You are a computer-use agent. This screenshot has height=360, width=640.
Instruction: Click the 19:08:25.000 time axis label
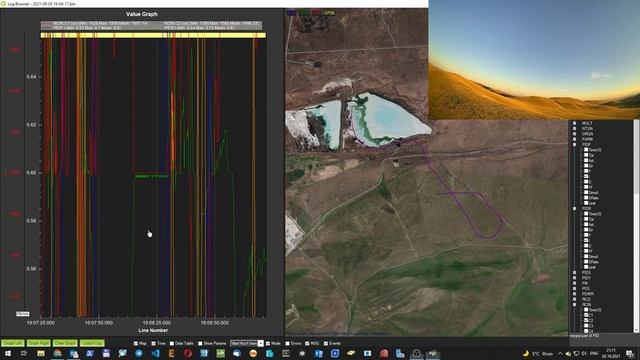click(x=157, y=322)
